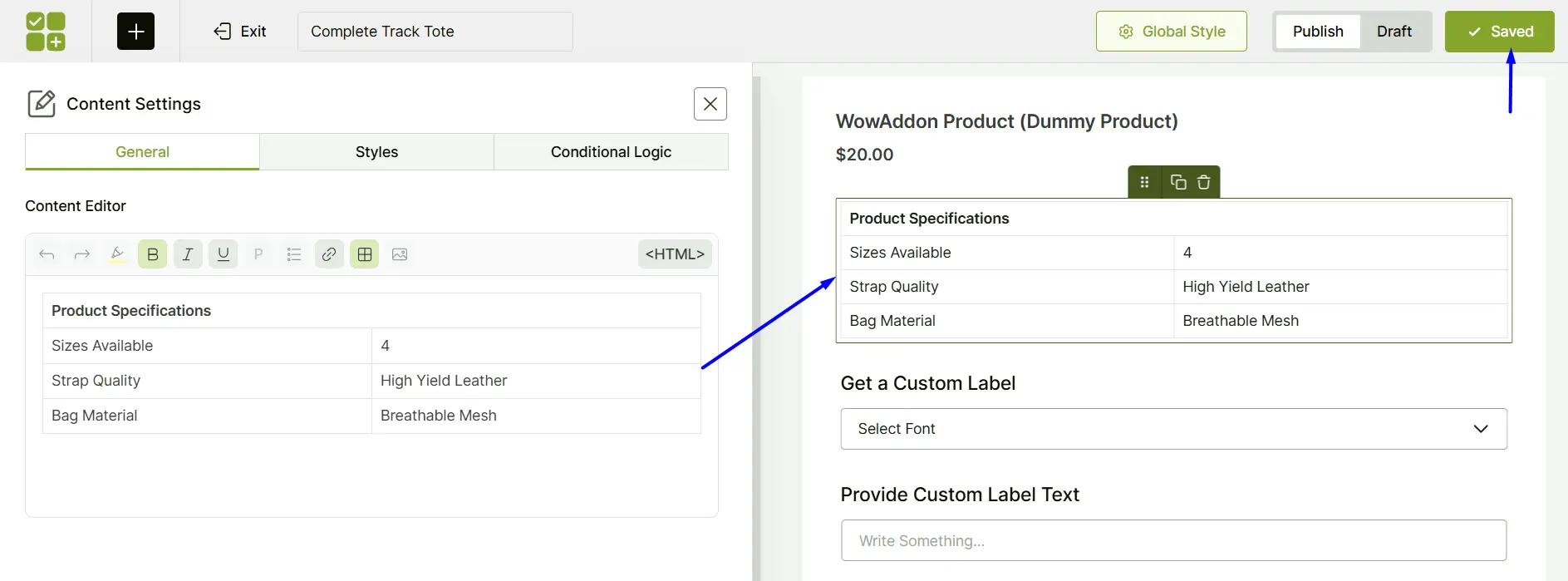Click the $20.00 price in preview
The width and height of the screenshot is (1568, 581).
point(864,155)
